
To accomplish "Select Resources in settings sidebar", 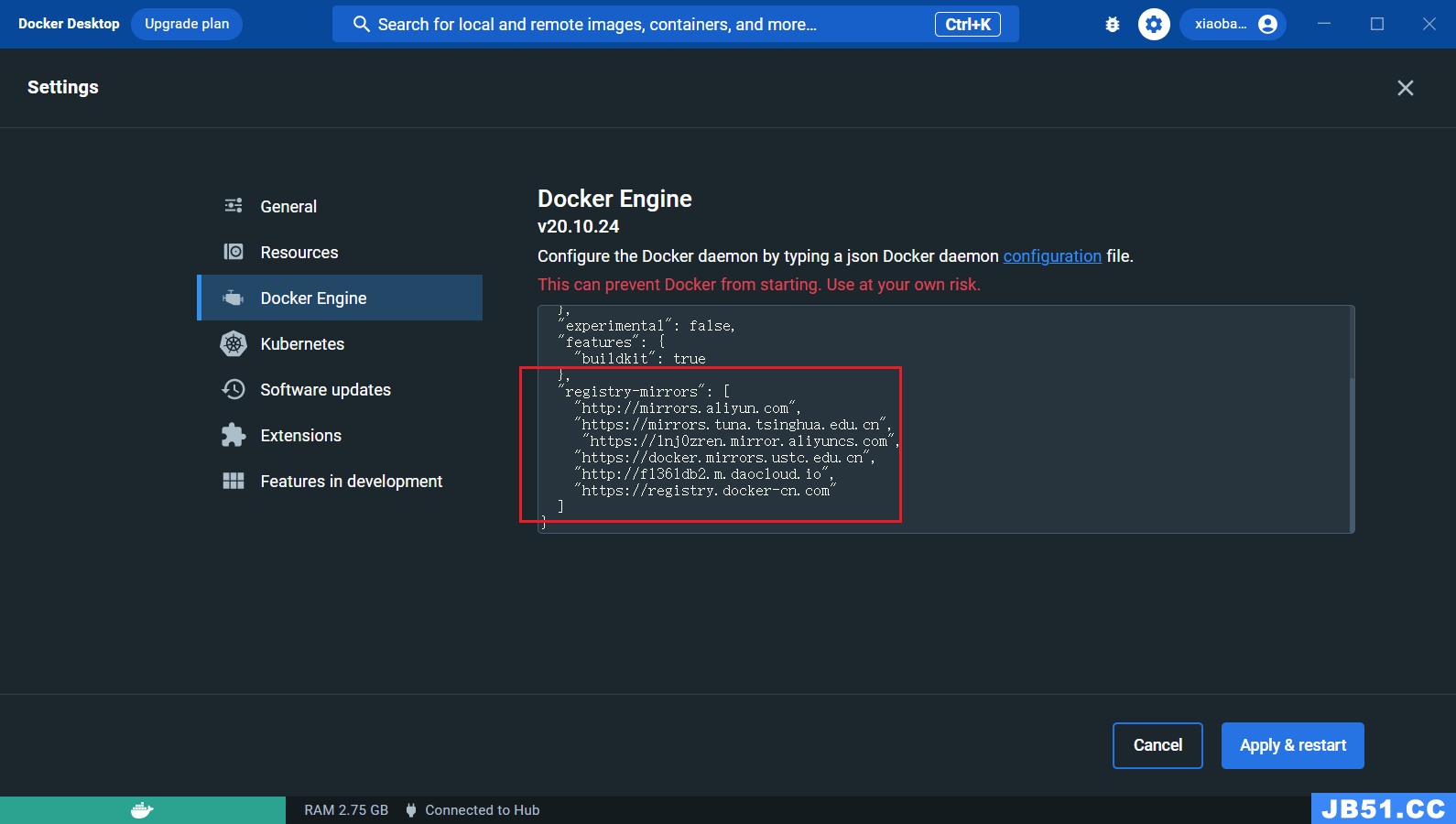I will click(x=340, y=252).
